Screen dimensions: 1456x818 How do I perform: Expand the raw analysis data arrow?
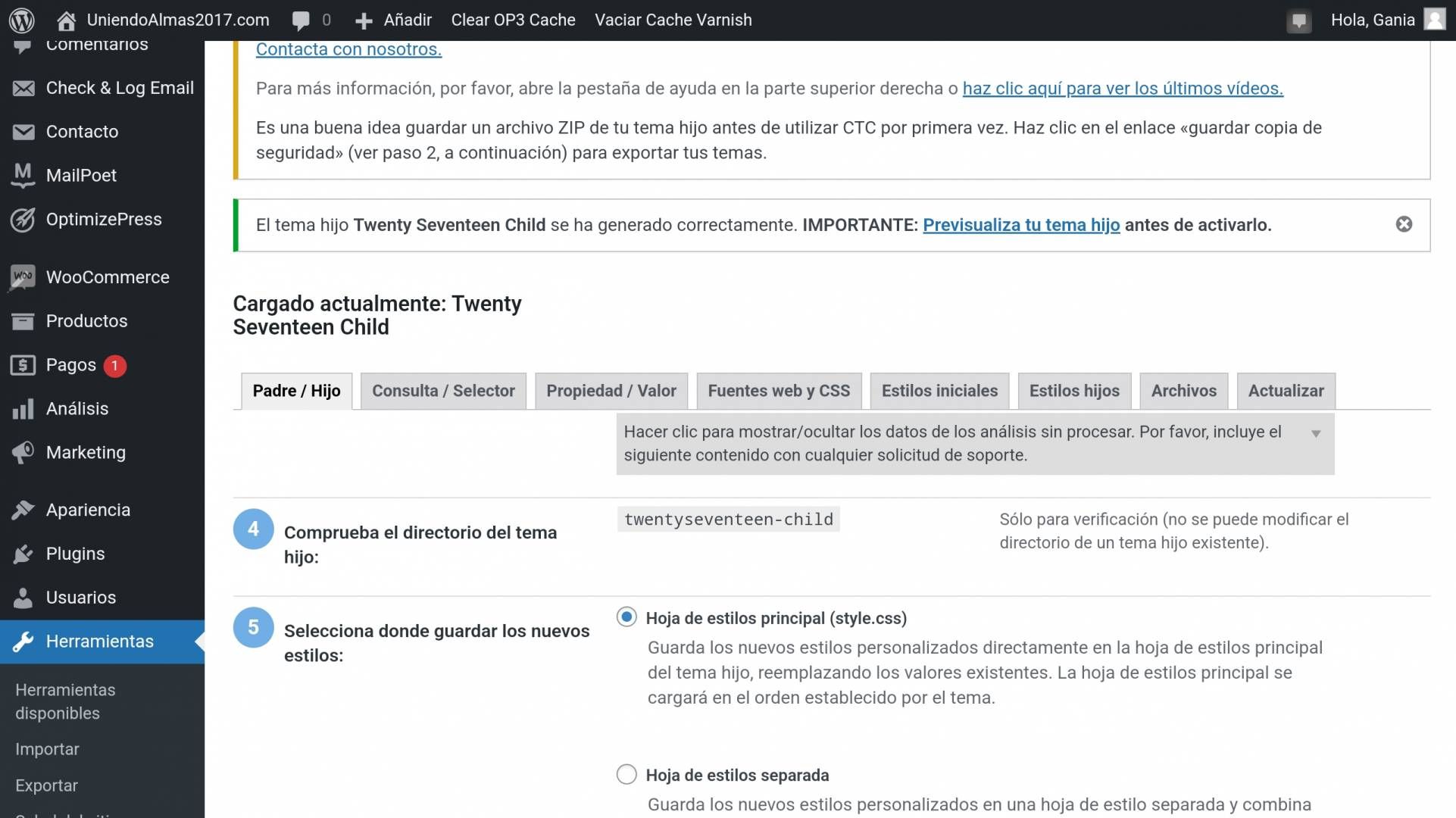point(1316,434)
